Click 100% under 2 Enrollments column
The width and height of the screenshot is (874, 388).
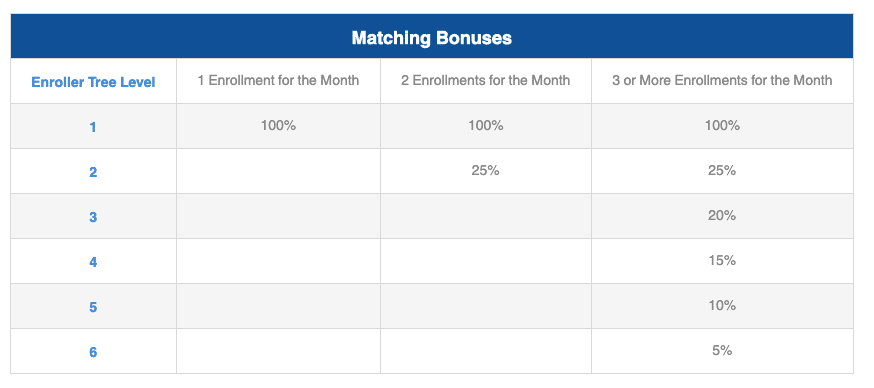(x=485, y=125)
